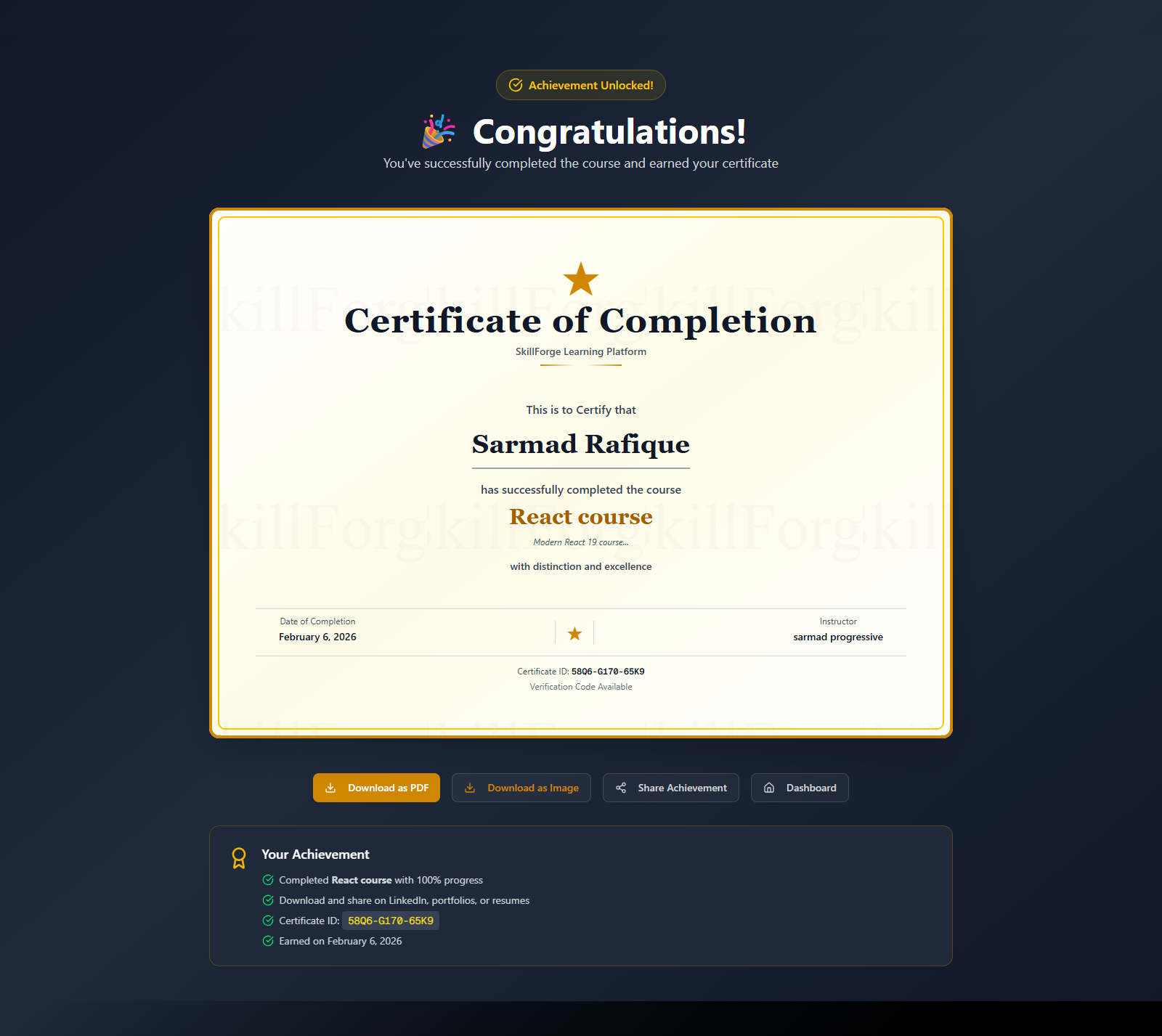Click the small star divider near the Instructor section

pos(574,632)
